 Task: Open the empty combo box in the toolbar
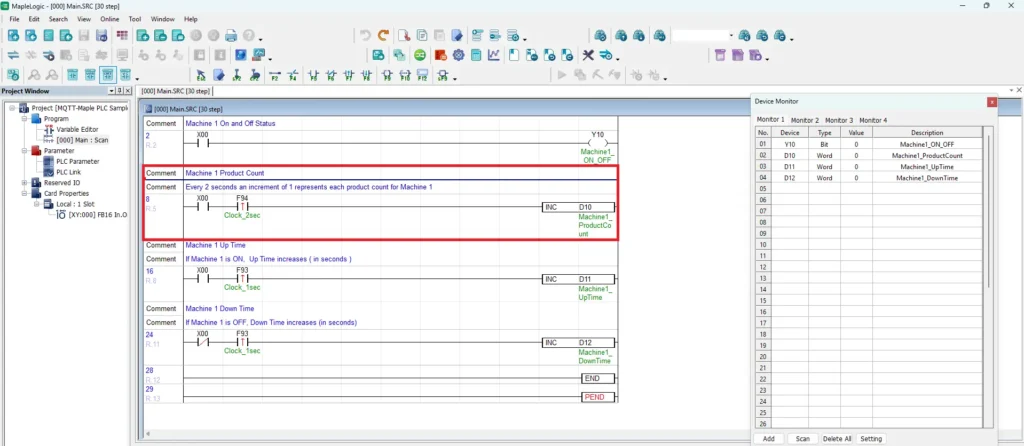point(704,36)
